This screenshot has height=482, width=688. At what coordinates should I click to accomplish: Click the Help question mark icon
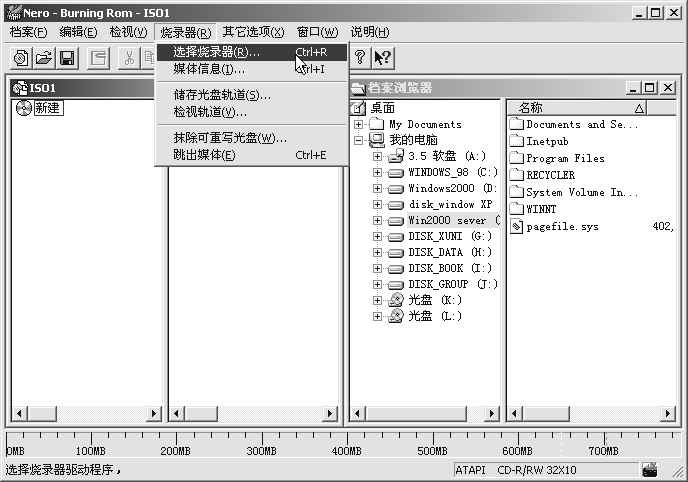(360, 58)
